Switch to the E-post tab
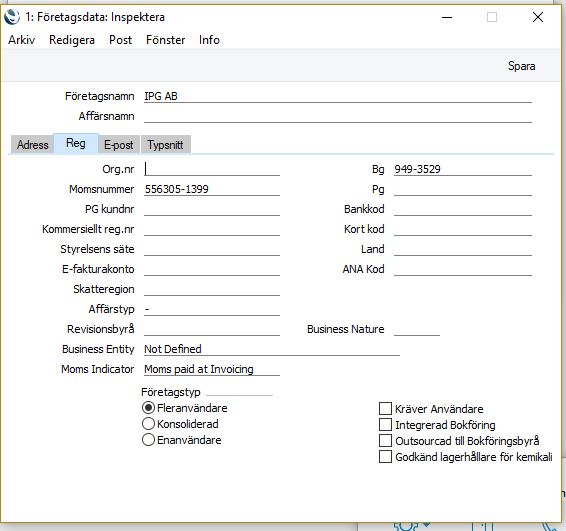 pos(118,145)
